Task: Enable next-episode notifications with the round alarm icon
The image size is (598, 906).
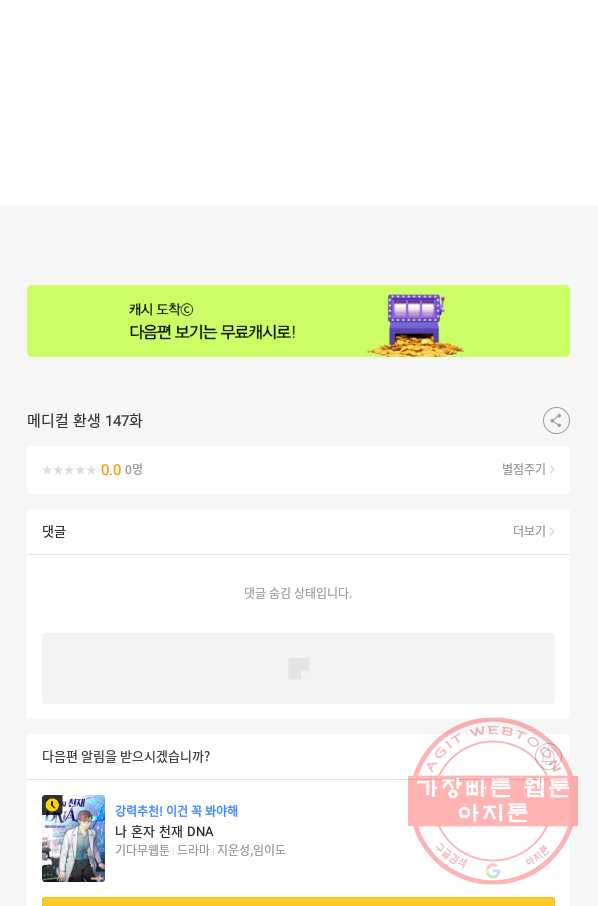Action: (547, 756)
